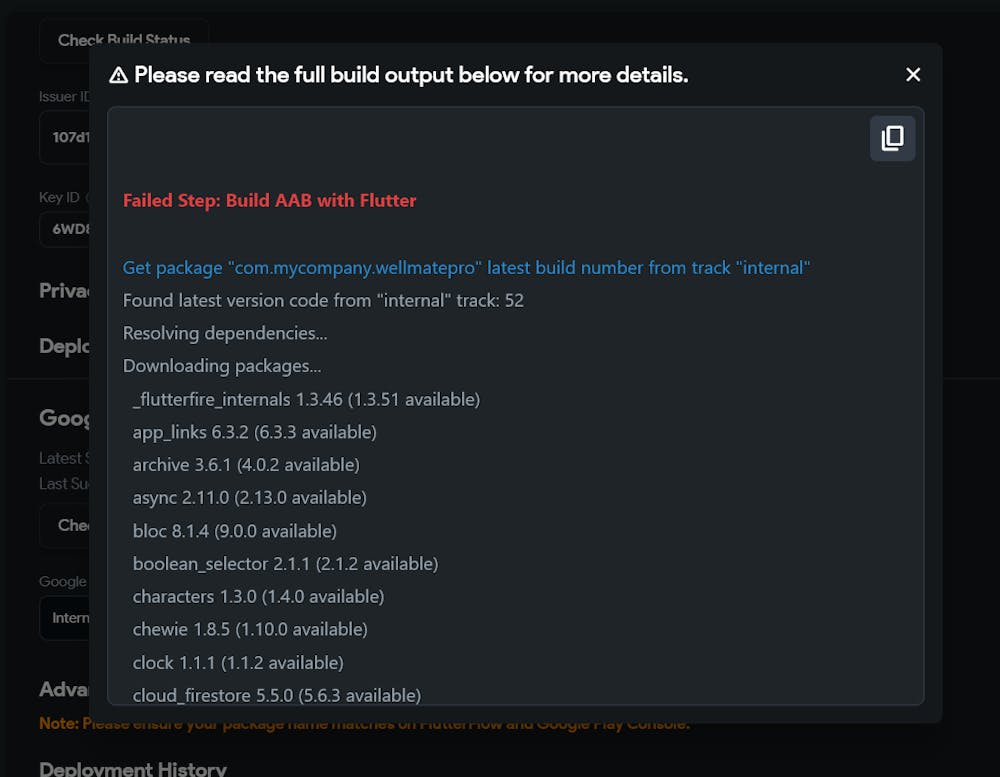Click the red Failed Step heading
This screenshot has height=777, width=1000.
(x=269, y=200)
